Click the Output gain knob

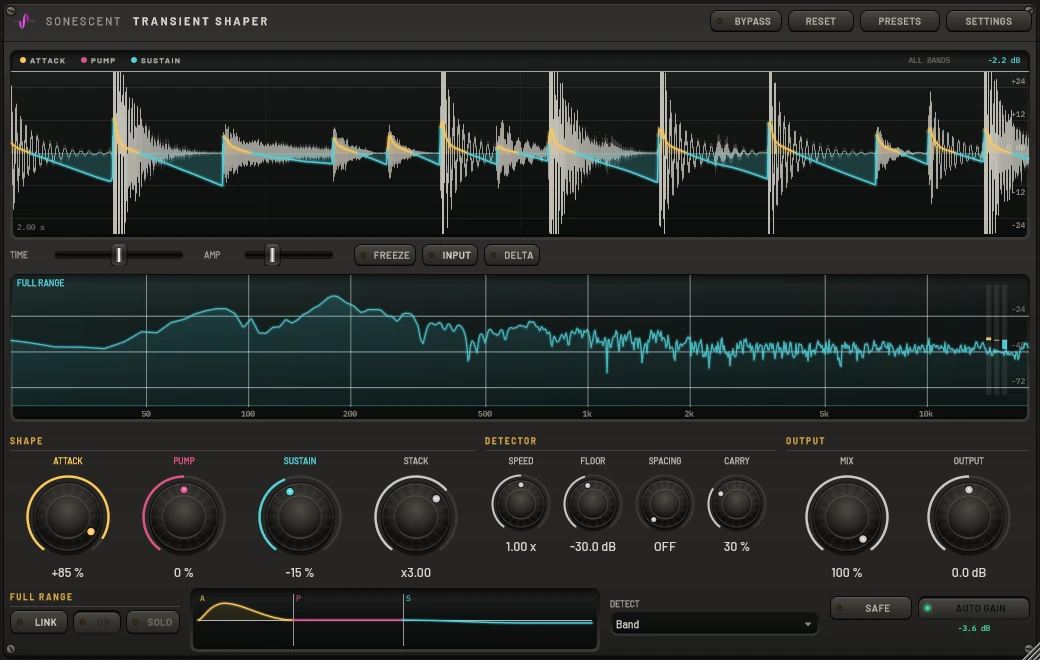pyautogui.click(x=968, y=516)
